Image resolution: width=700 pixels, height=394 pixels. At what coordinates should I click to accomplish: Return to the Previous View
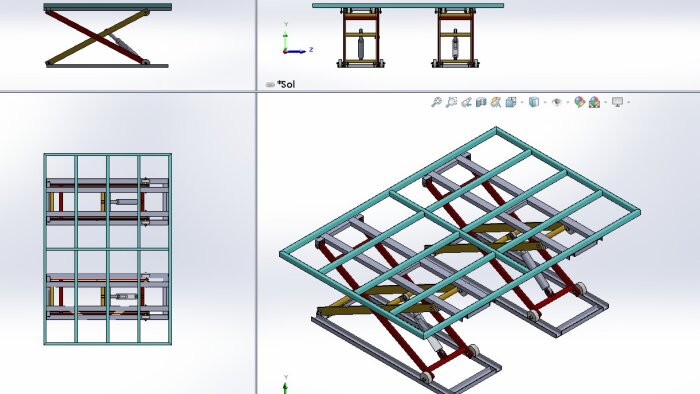click(x=467, y=102)
